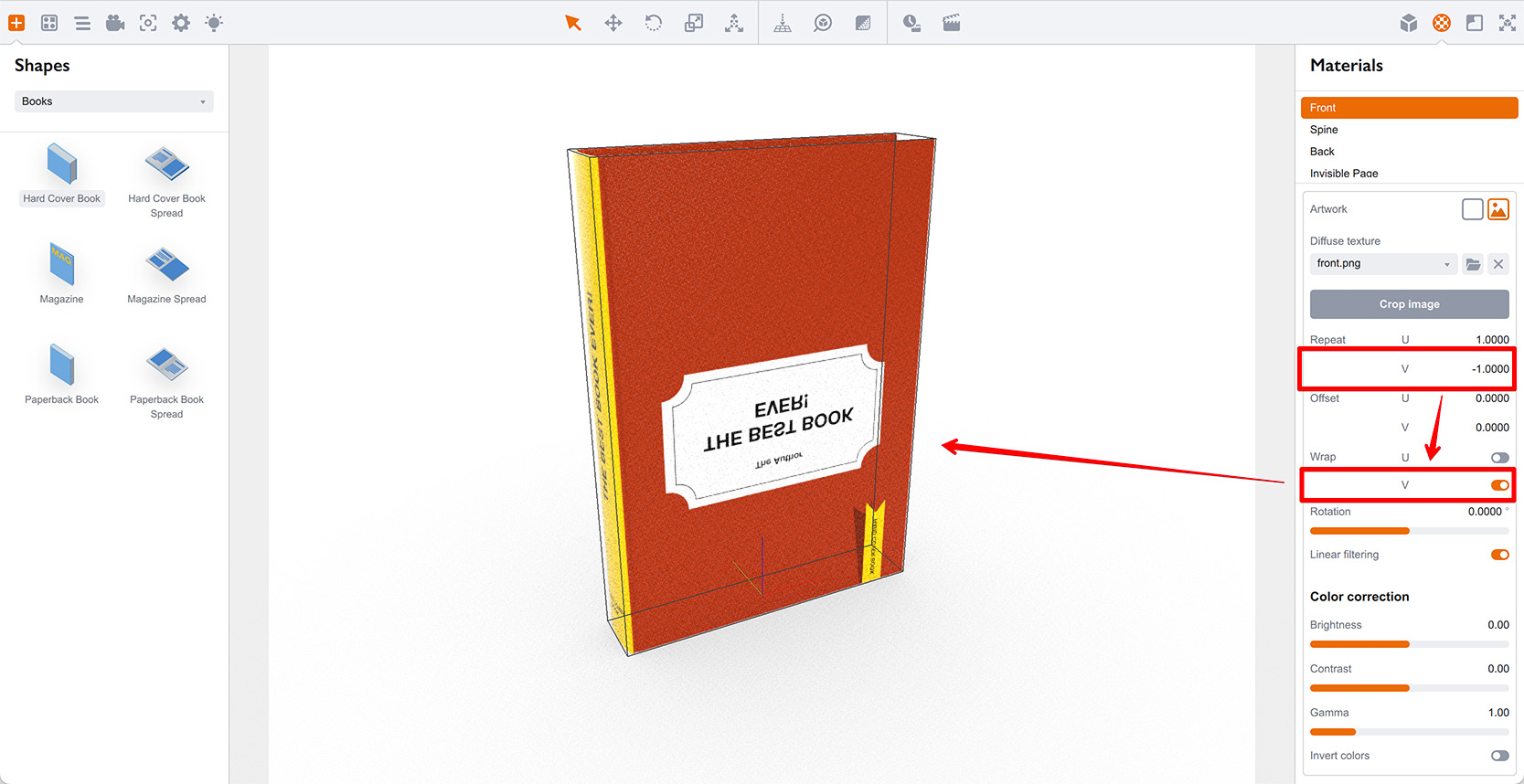Turn on Invert colors
Screen dimensions: 1524x784
[1499, 756]
